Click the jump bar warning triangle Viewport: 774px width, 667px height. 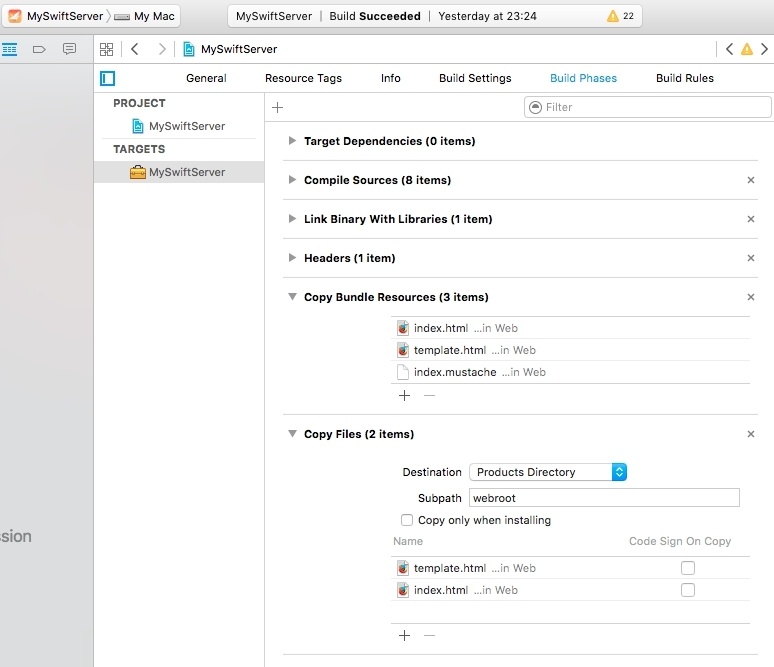(x=747, y=49)
